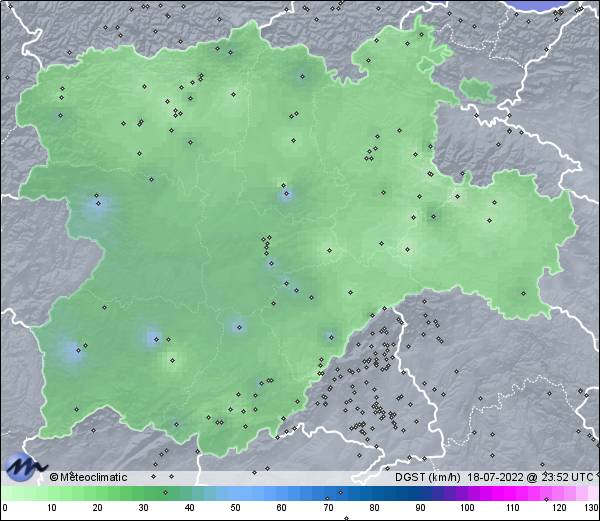Pick the magenta color above 110

[513, 493]
